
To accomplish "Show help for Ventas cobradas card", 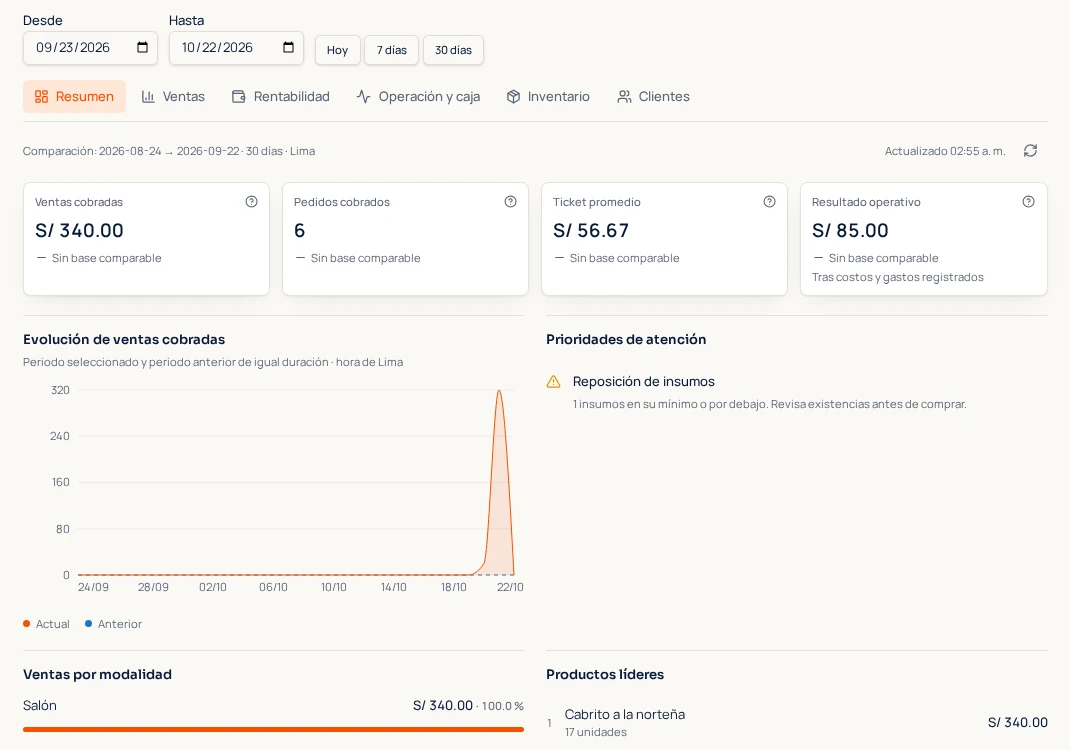I will click(251, 201).
